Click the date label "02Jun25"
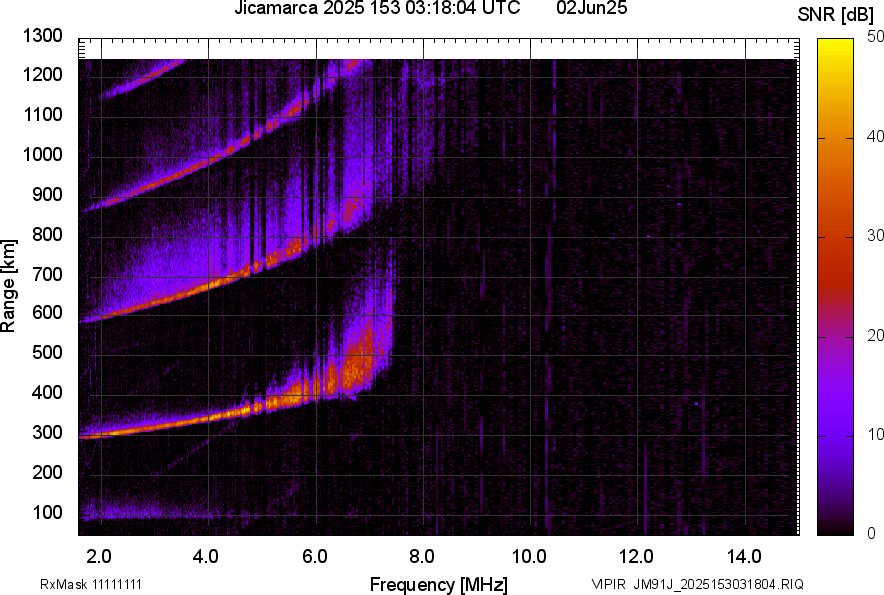This screenshot has height=595, width=884. coord(591,8)
